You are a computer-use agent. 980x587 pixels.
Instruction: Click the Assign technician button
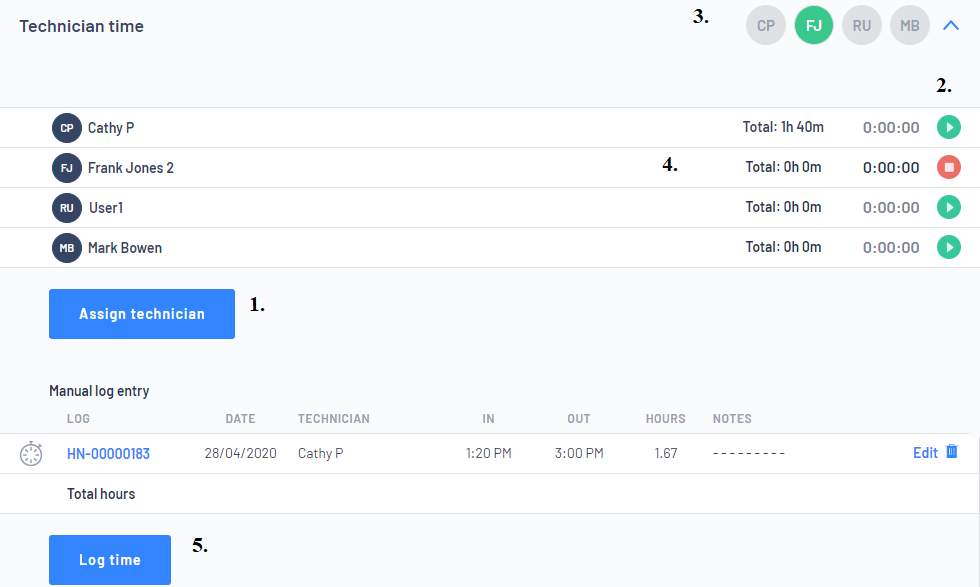coord(142,314)
